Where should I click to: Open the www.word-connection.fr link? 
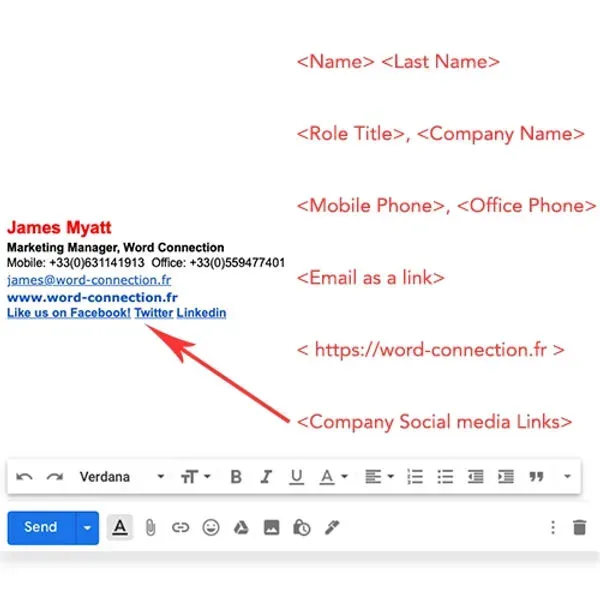pyautogui.click(x=92, y=297)
